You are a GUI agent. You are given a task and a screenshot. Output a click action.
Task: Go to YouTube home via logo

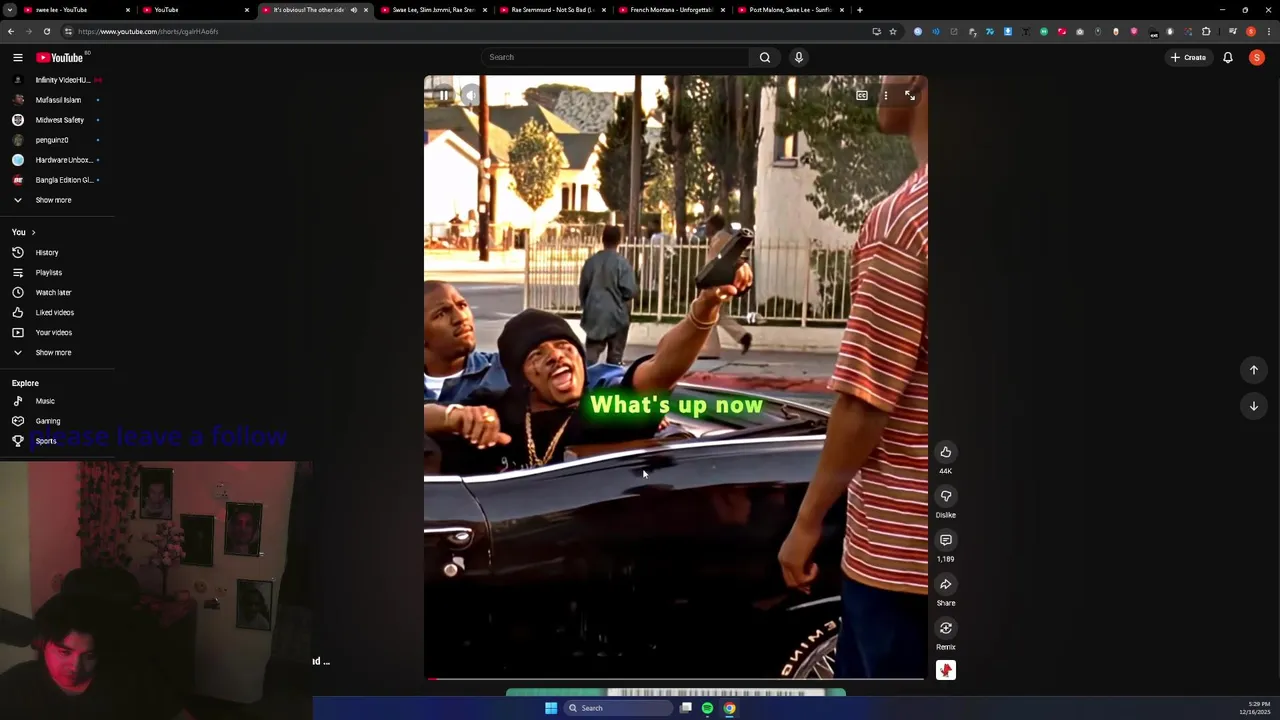tap(60, 57)
